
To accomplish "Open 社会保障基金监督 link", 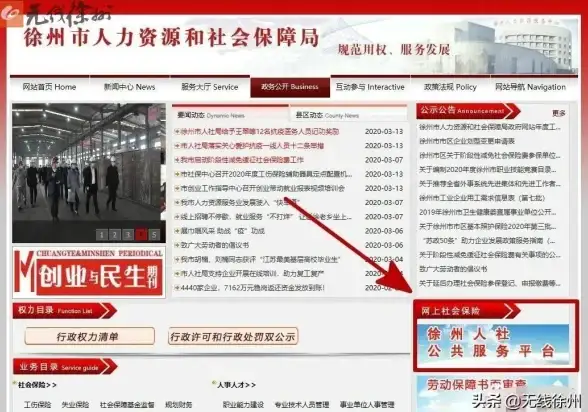I will pyautogui.click(x=127, y=405).
